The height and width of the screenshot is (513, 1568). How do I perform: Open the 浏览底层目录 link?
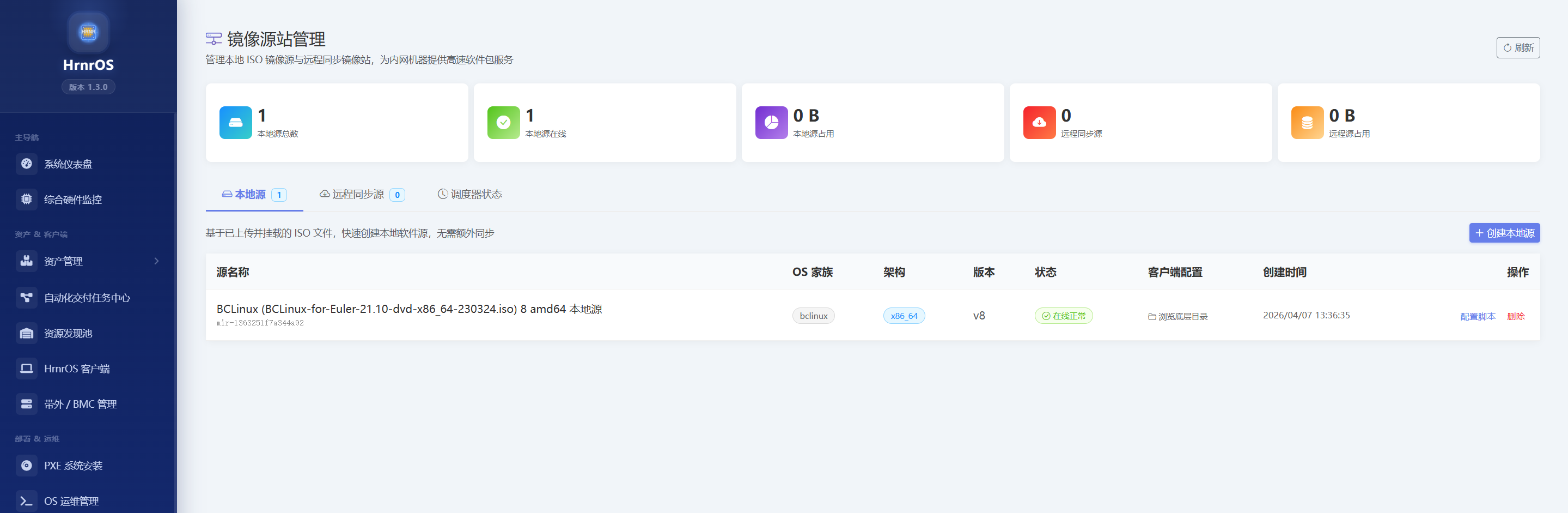pyautogui.click(x=1178, y=316)
